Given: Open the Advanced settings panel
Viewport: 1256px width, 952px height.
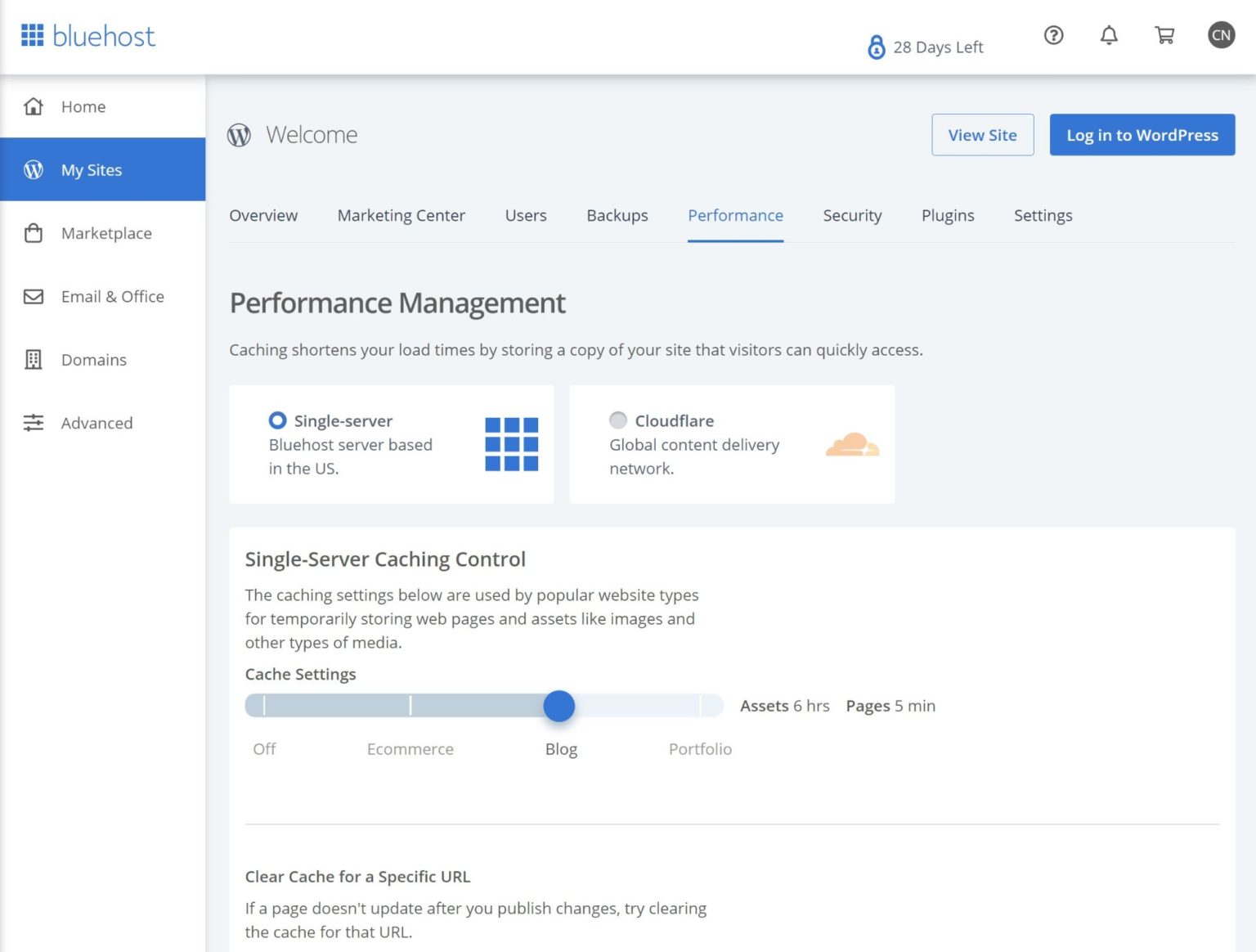Looking at the screenshot, I should pyautogui.click(x=96, y=423).
